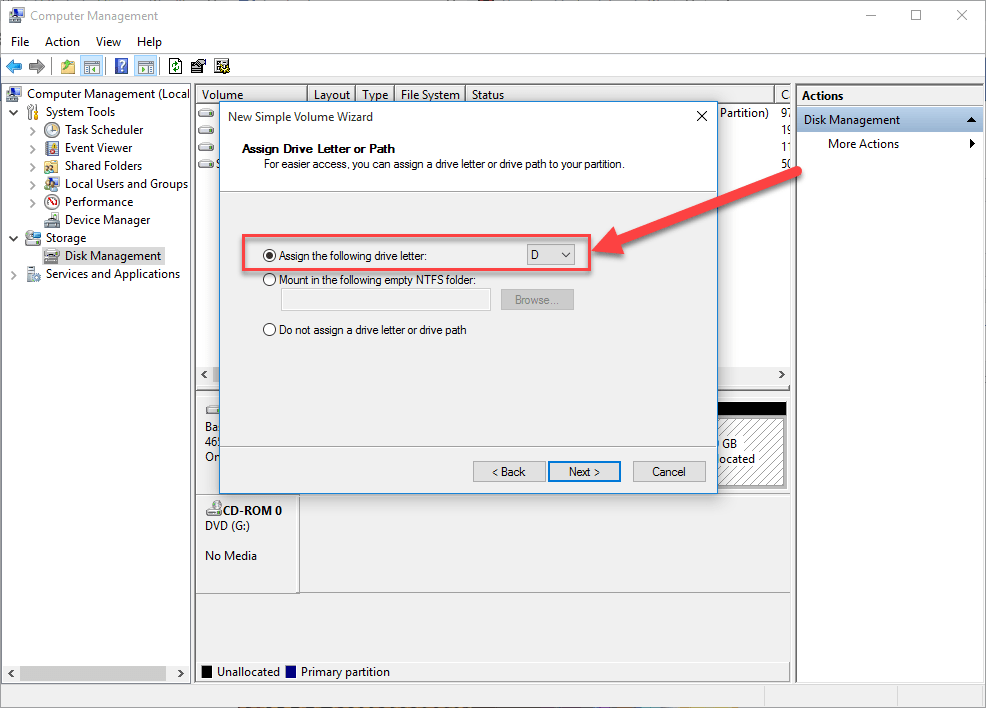Viewport: 986px width, 708px height.
Task: Click the blue Back arrow in toolbar
Action: [14, 67]
